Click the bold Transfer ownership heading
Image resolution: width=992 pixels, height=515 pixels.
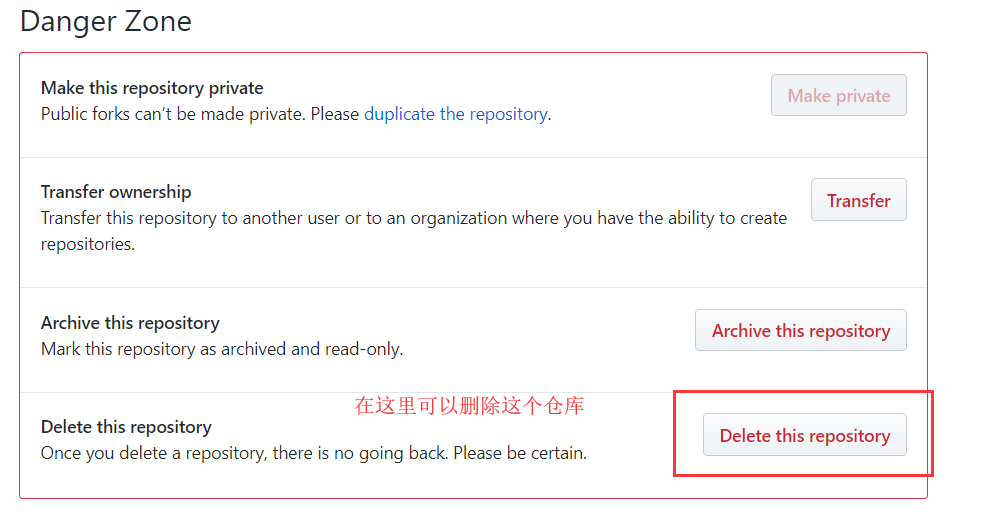116,192
